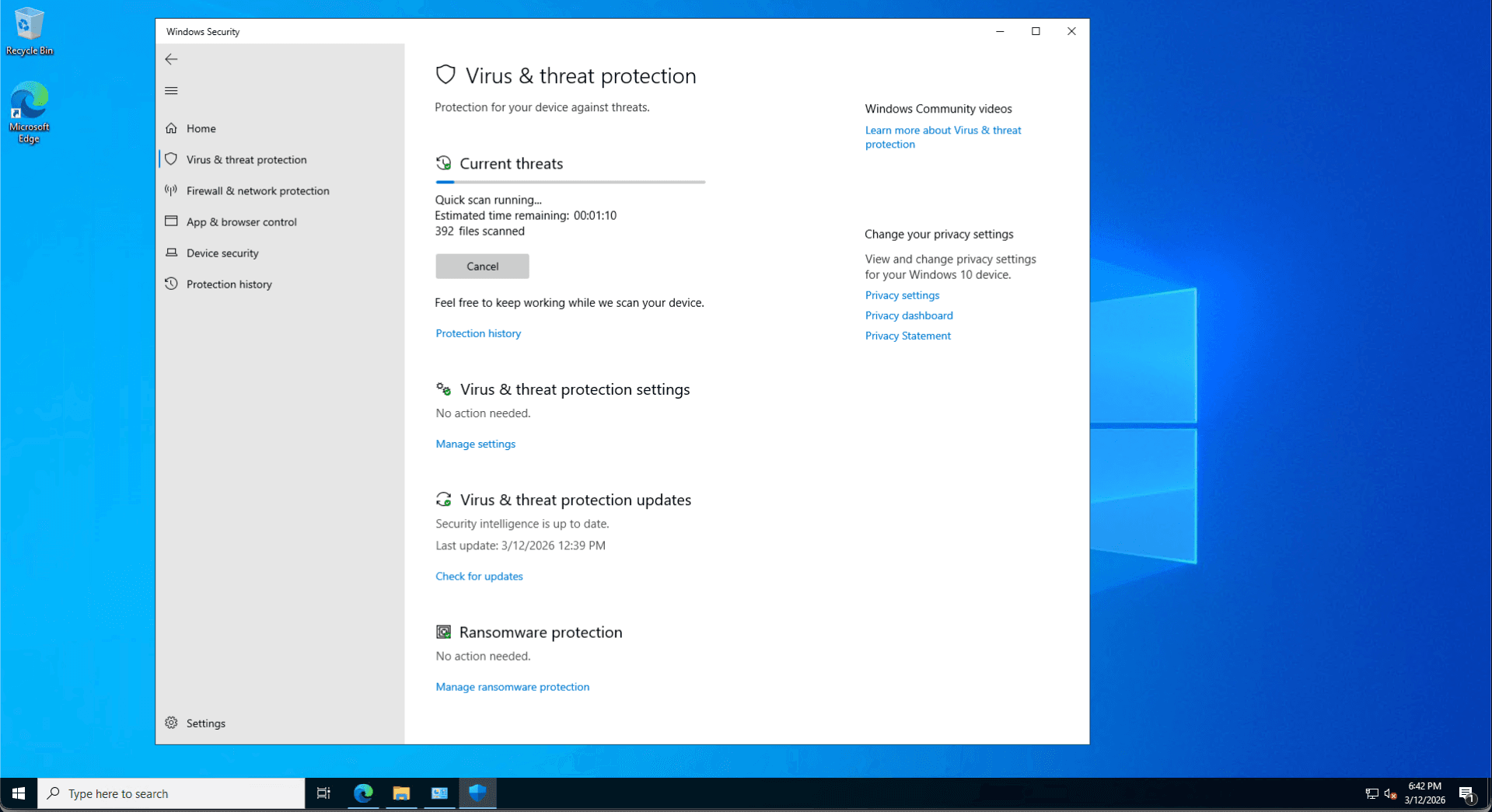Open the Privacy settings link
Image resolution: width=1492 pixels, height=812 pixels.
tap(902, 295)
